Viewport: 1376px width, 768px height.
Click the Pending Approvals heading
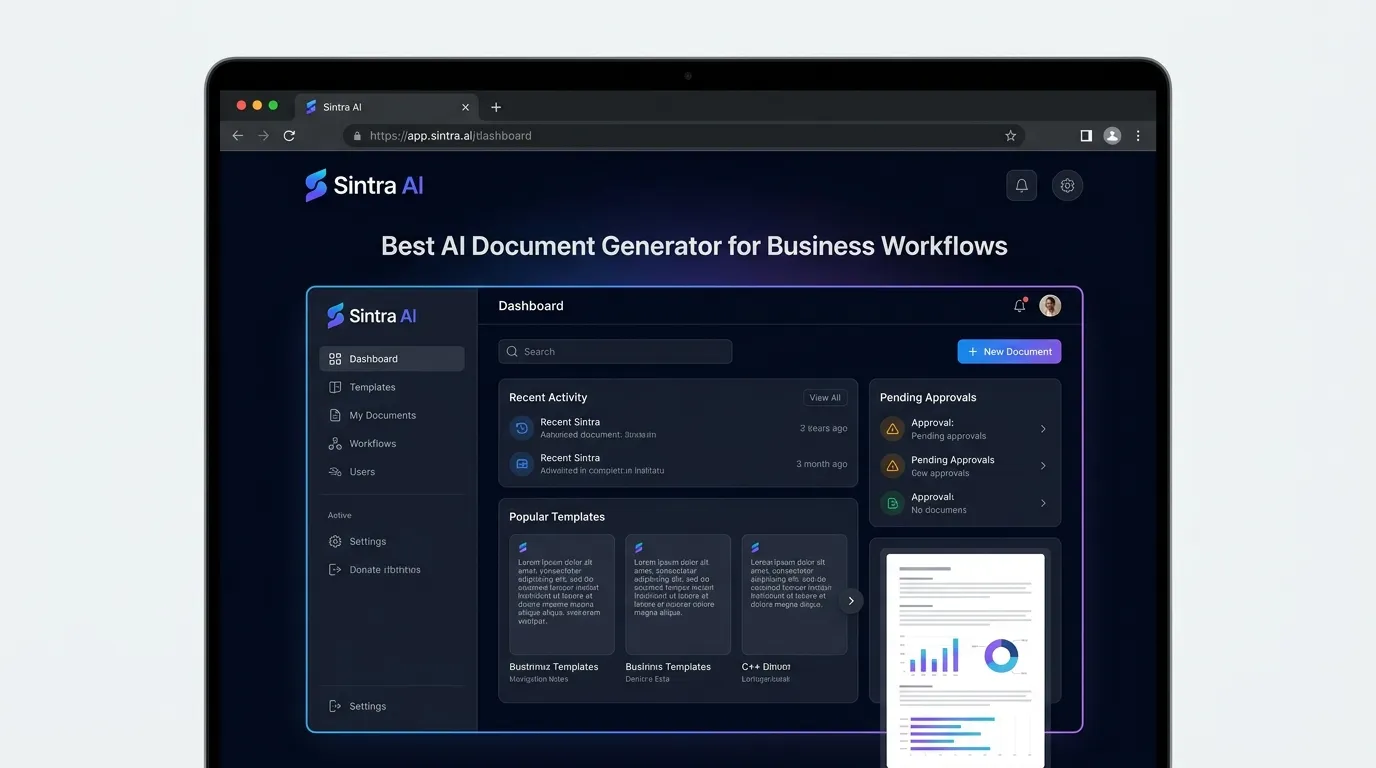pyautogui.click(x=928, y=398)
